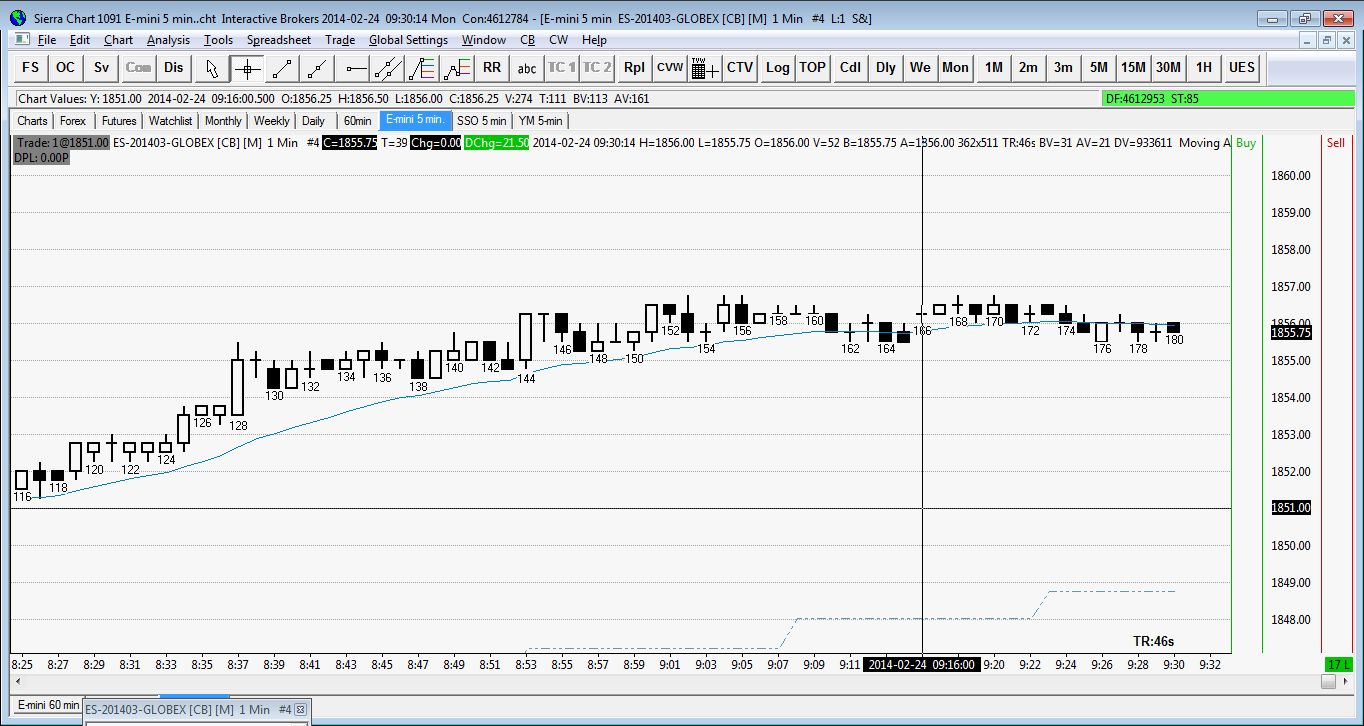Choose the Ray drawing tool
1364x726 pixels.
pos(318,68)
